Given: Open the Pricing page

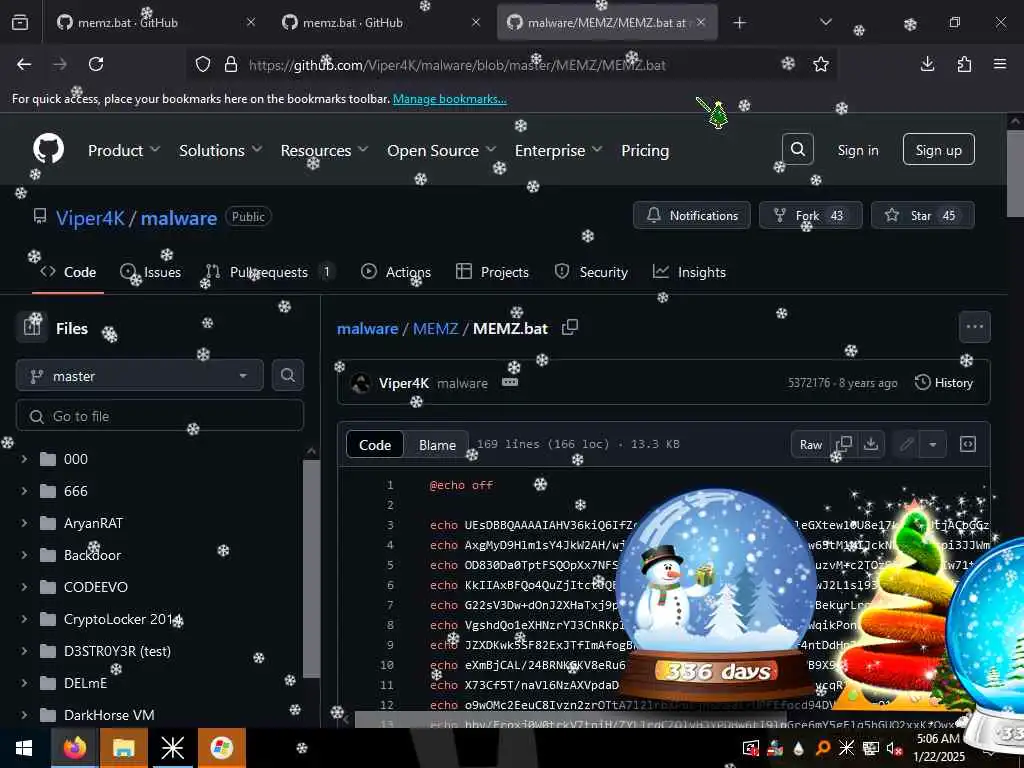Looking at the screenshot, I should pos(645,150).
